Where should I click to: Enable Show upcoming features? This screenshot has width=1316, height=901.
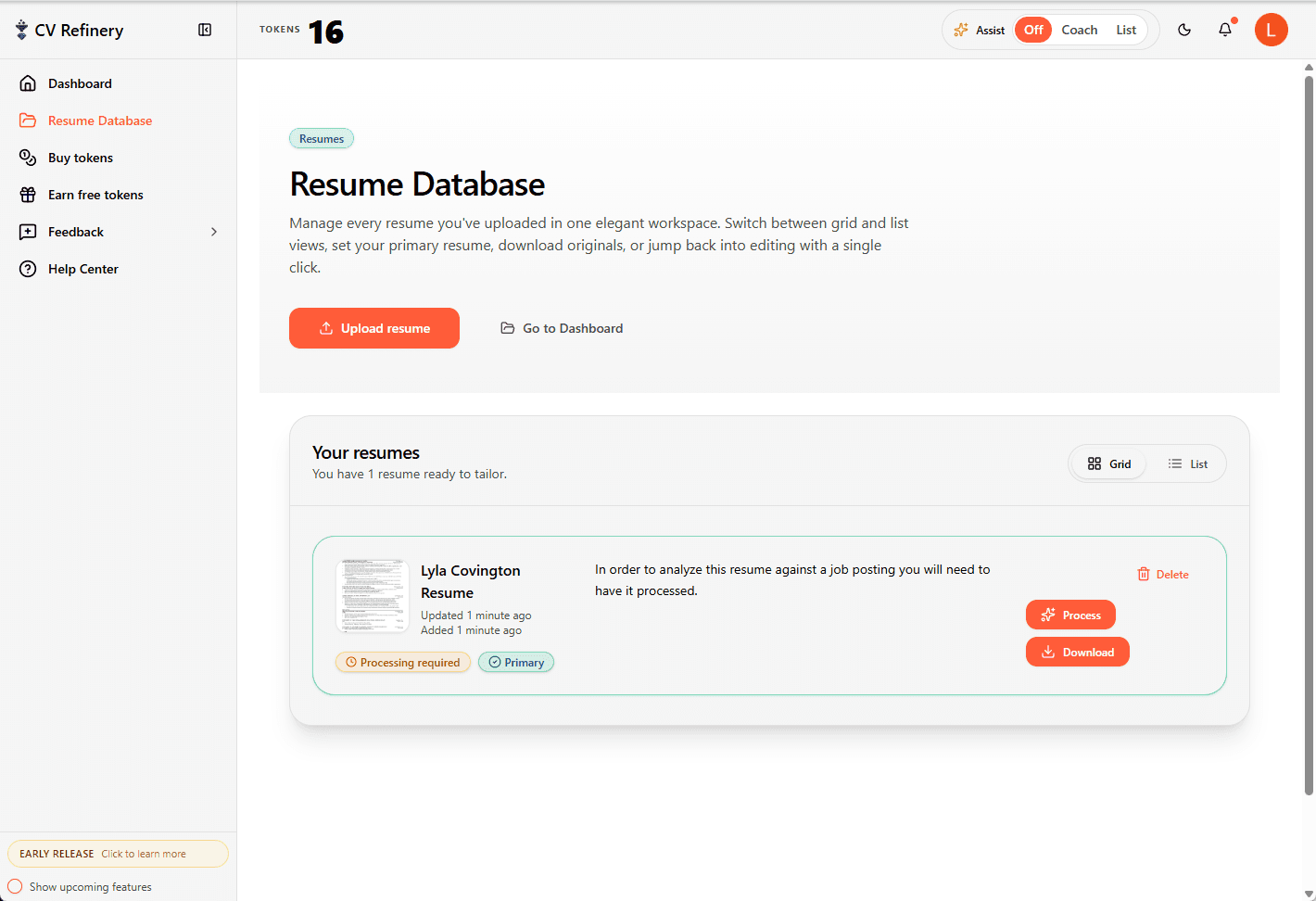coord(15,886)
